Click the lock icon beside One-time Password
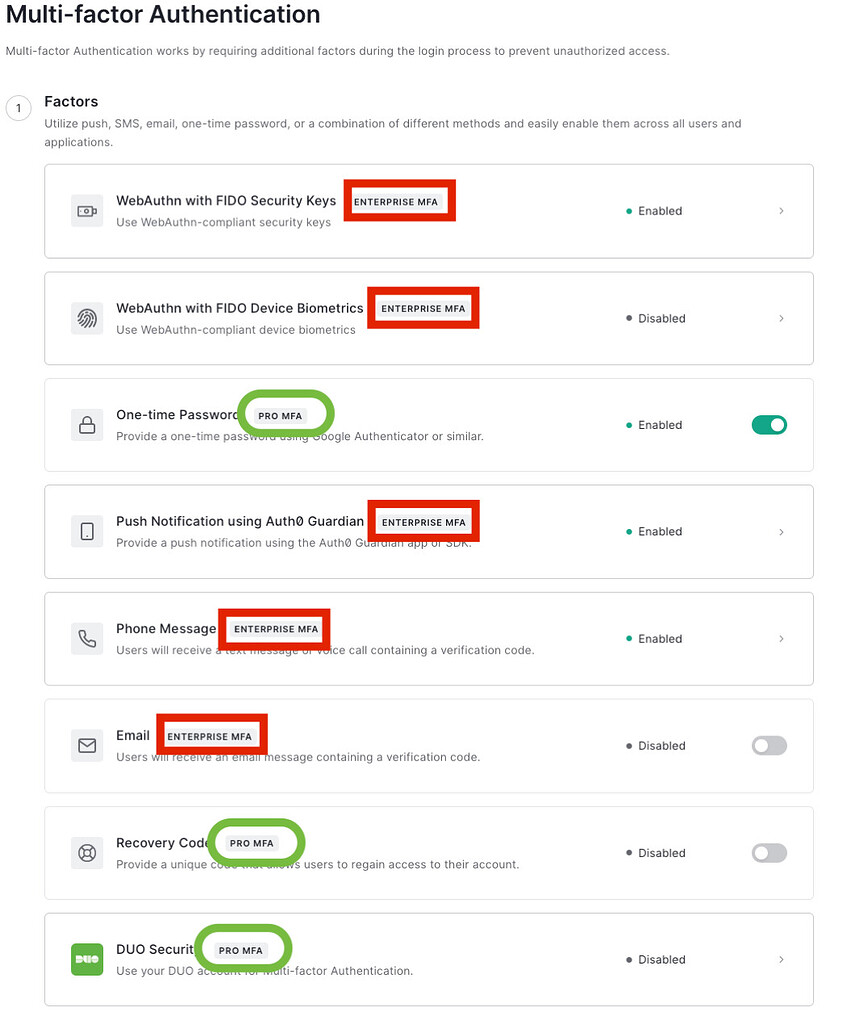Image resolution: width=850 pixels, height=1024 pixels. point(87,425)
